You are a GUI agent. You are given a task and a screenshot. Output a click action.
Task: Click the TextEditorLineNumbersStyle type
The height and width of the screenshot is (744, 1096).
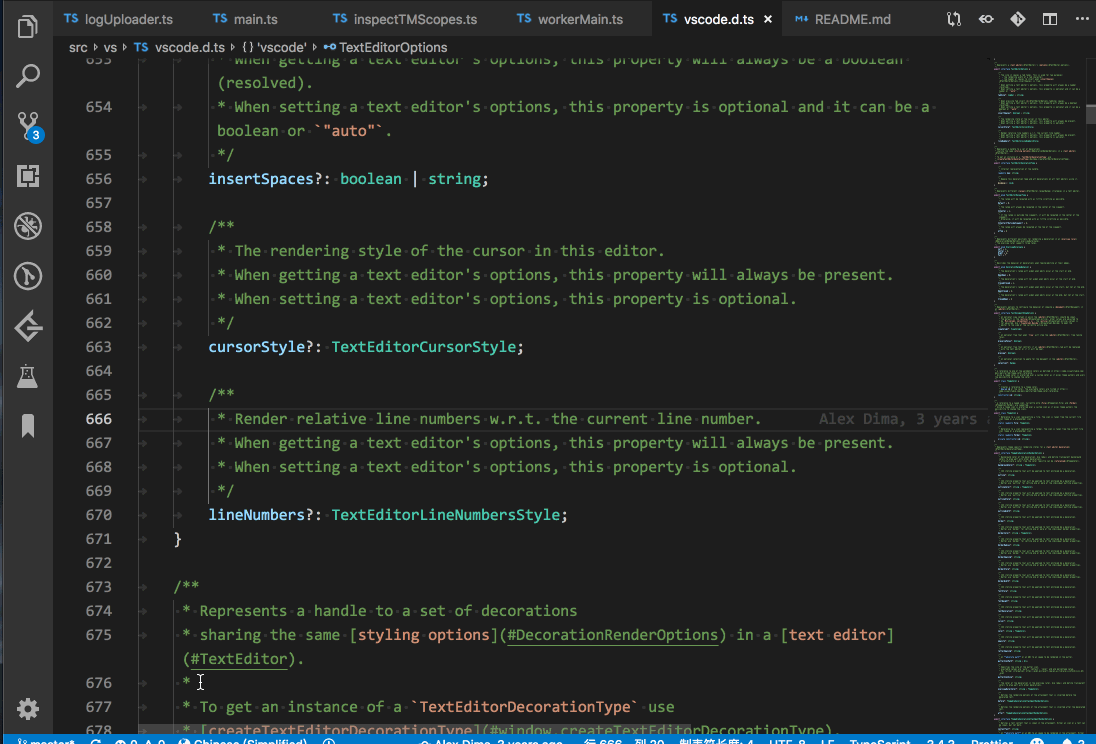pos(446,515)
